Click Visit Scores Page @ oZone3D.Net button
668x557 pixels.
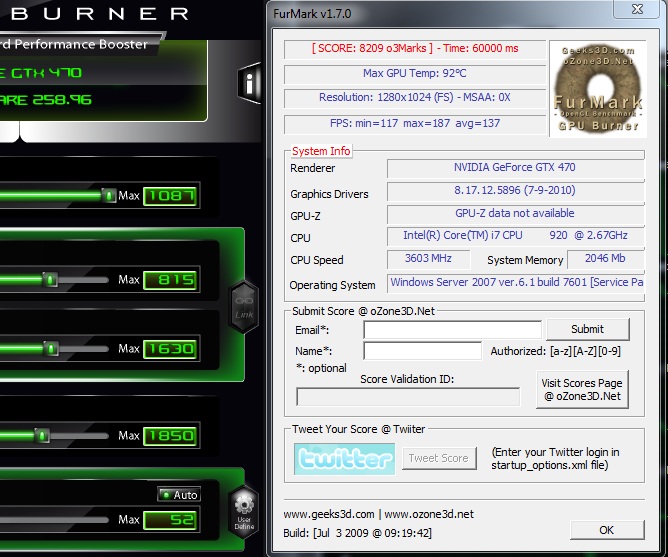point(582,390)
